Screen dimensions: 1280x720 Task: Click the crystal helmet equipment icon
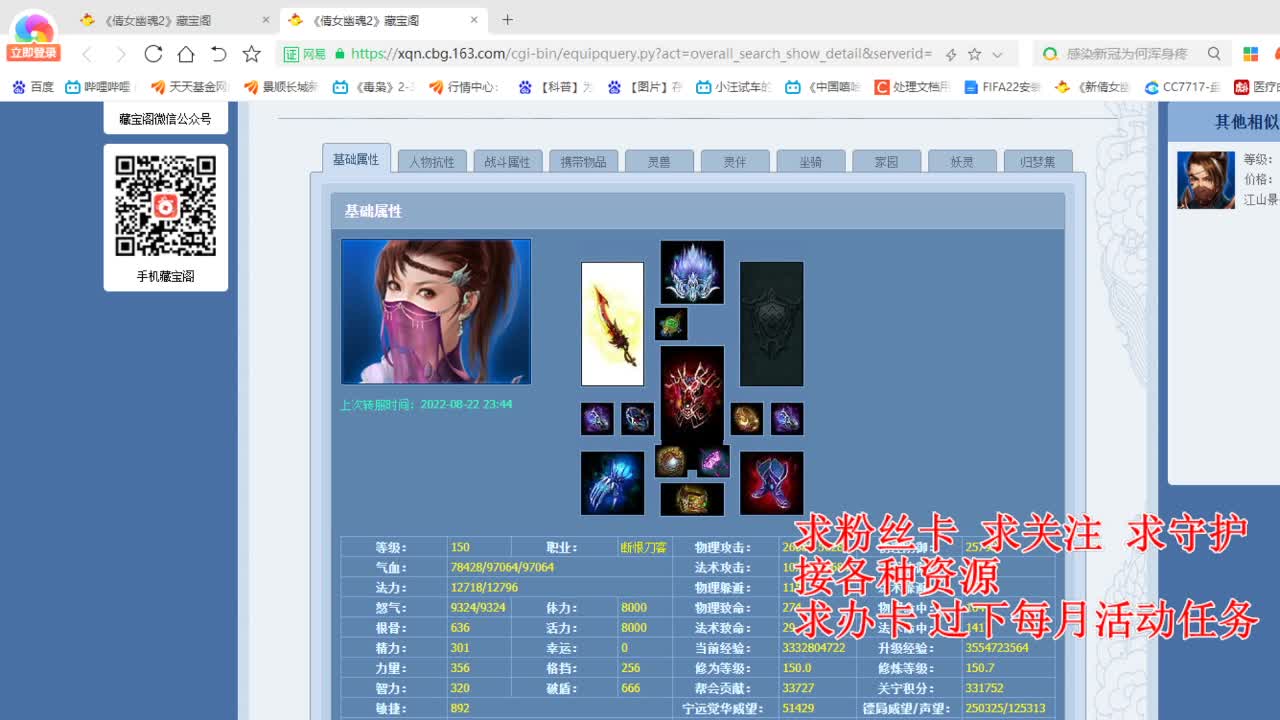(692, 272)
